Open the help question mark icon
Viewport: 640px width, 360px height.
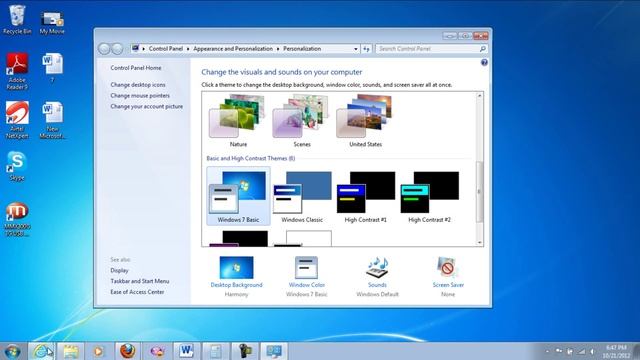tap(484, 62)
